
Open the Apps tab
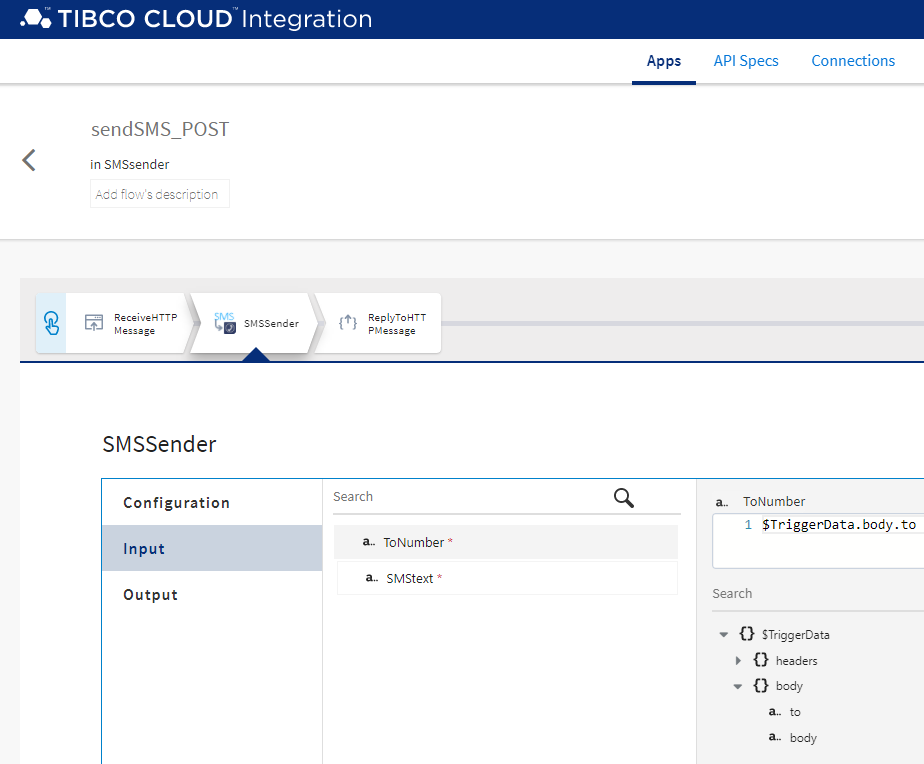coord(664,61)
